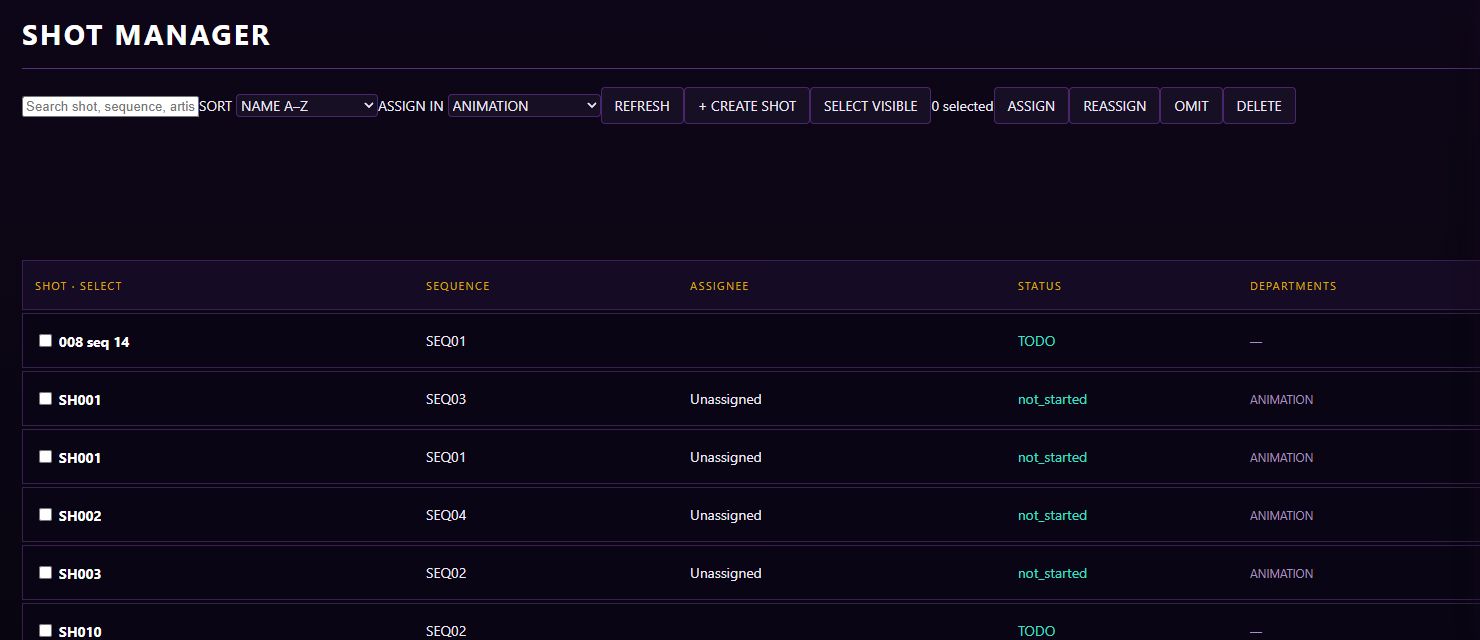Click the TODO status in SH010 row
Viewport: 1480px width, 640px height.
tap(1036, 631)
